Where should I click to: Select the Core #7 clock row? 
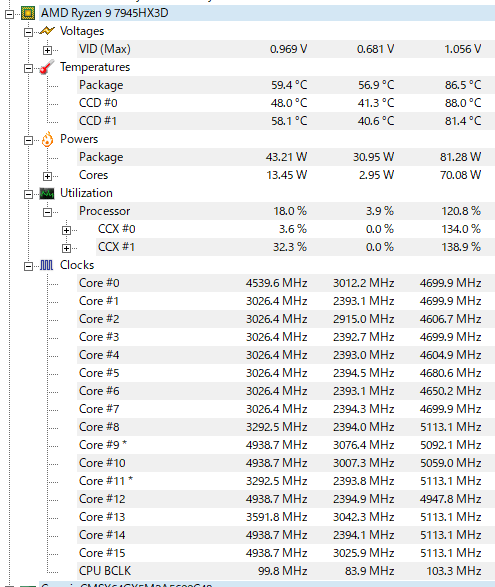coord(286,409)
